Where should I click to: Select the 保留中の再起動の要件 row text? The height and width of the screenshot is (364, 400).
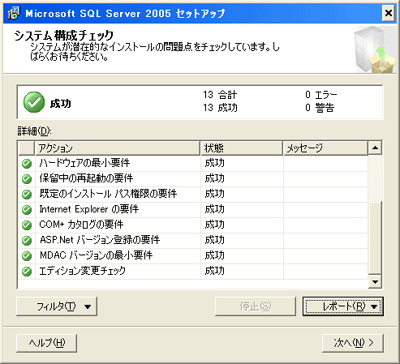86,179
